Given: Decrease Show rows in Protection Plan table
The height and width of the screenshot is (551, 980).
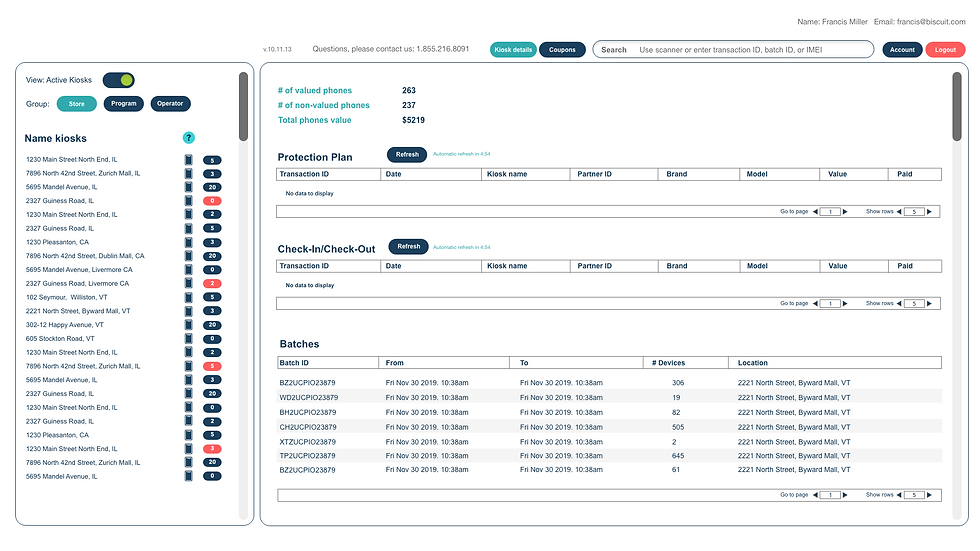Looking at the screenshot, I should tap(899, 212).
